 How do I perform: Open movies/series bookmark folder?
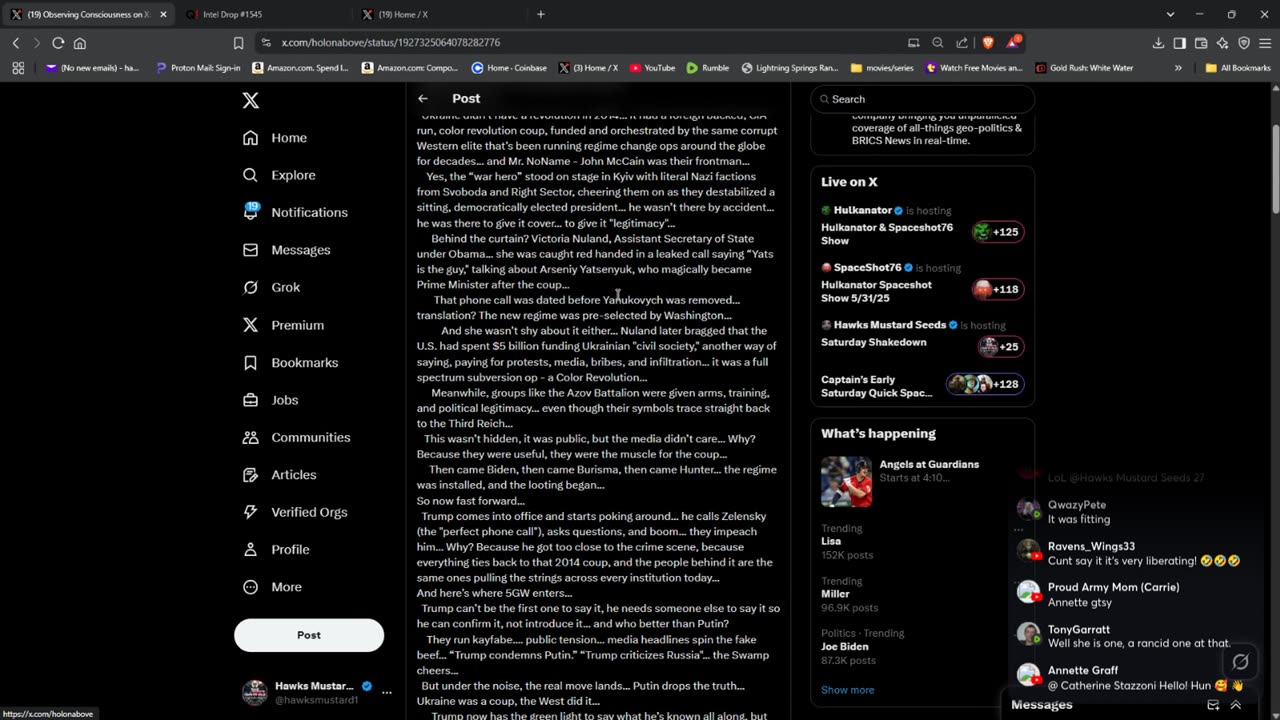pos(882,68)
